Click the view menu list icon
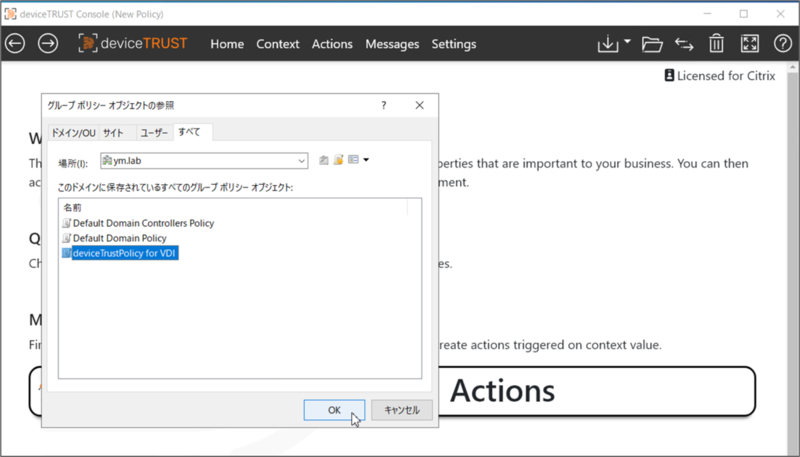This screenshot has width=800, height=457. click(x=354, y=160)
